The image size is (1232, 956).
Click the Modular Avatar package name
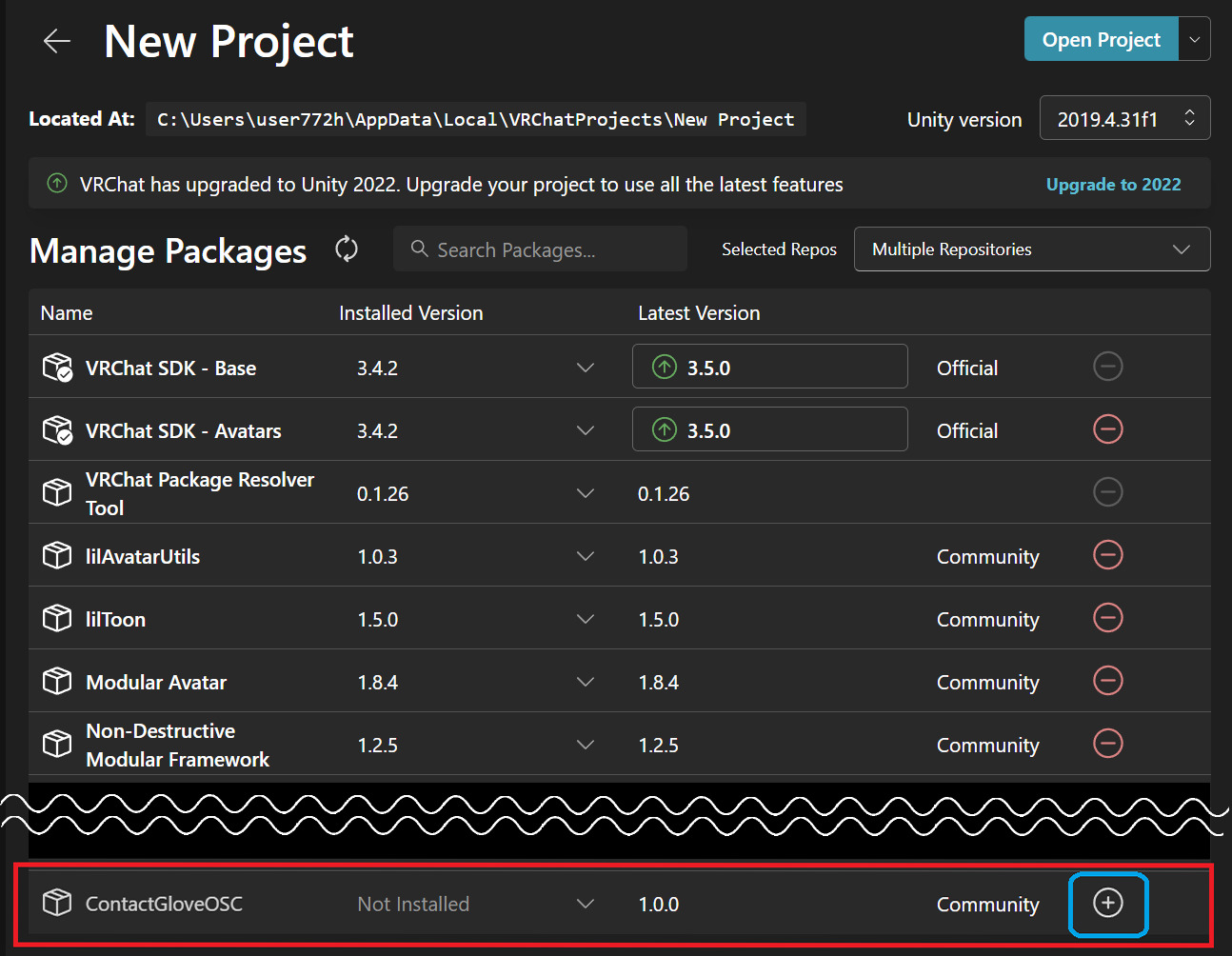tap(156, 682)
